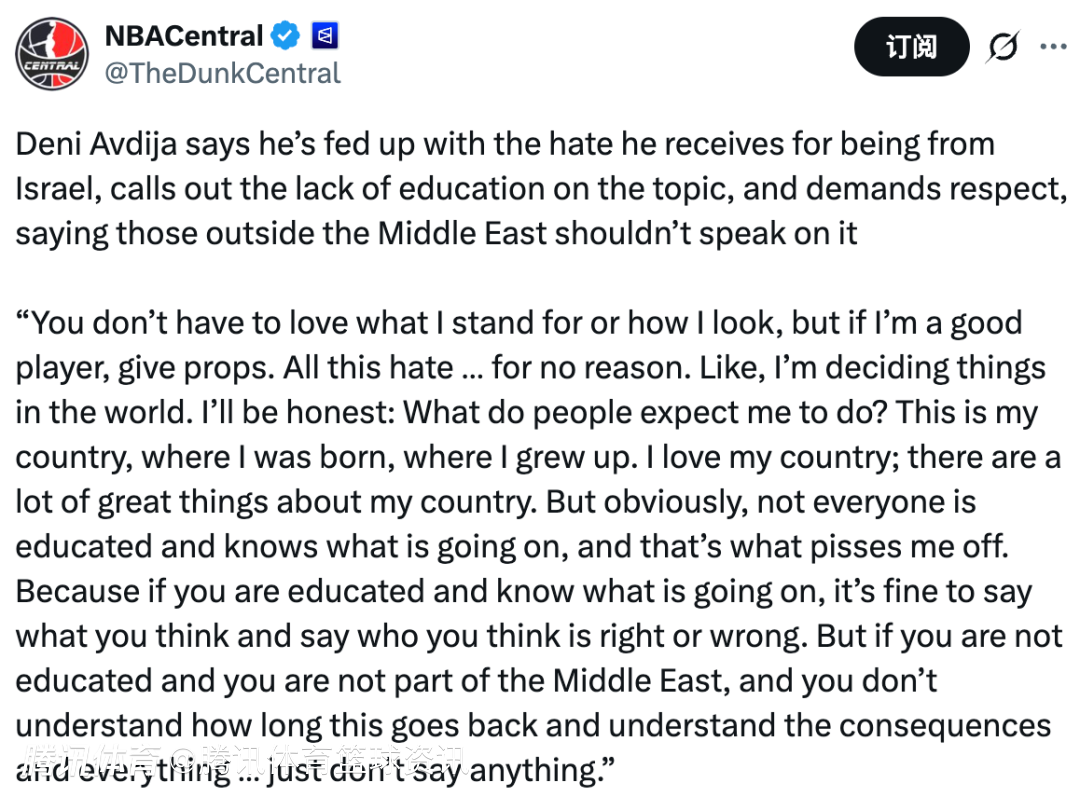1080x796 pixels.
Task: Open the @TheDunkCentral handle link
Action: click(222, 73)
